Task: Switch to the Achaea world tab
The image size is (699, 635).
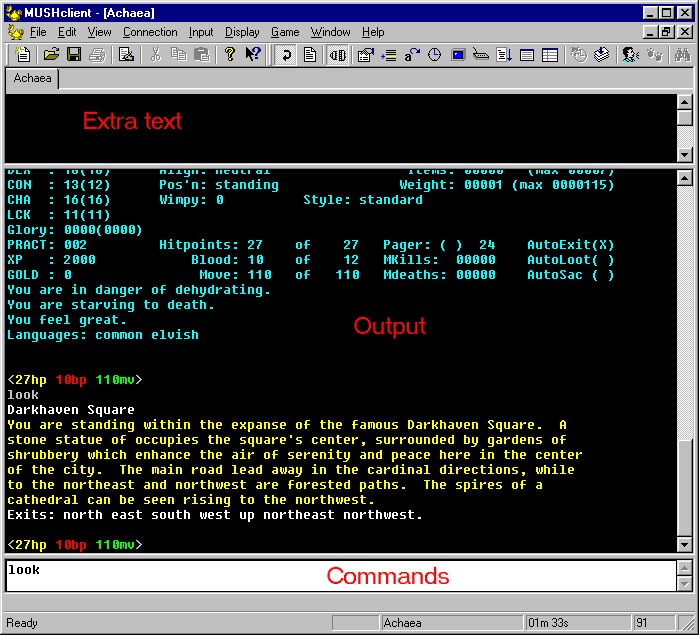Action: [33, 79]
